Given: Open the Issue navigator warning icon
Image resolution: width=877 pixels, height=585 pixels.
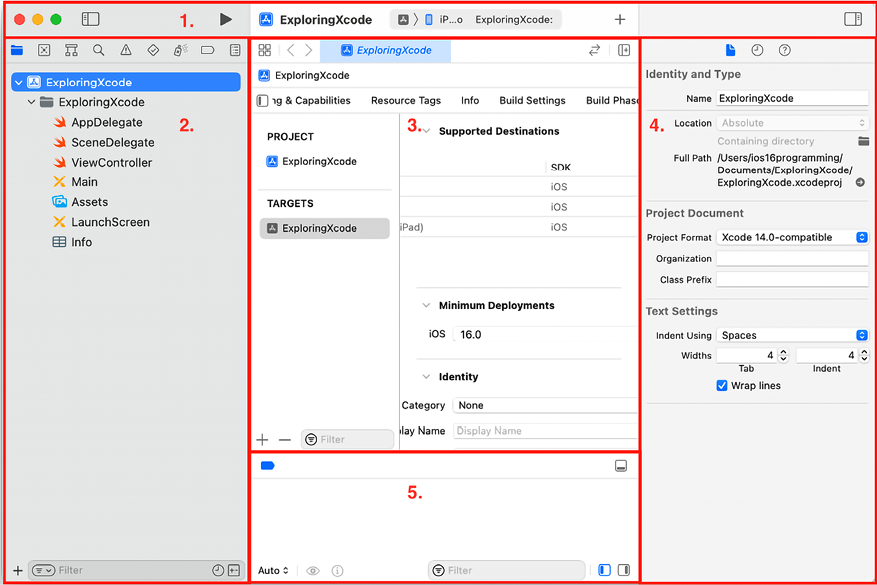Looking at the screenshot, I should [126, 50].
